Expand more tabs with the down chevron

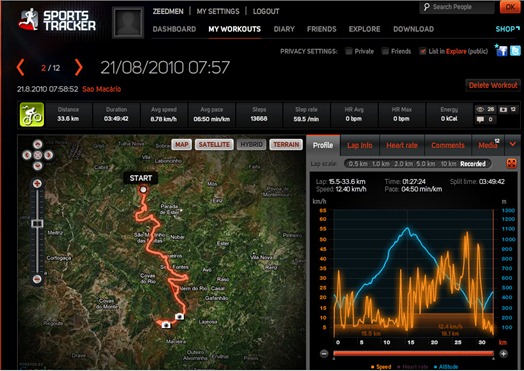pos(513,144)
